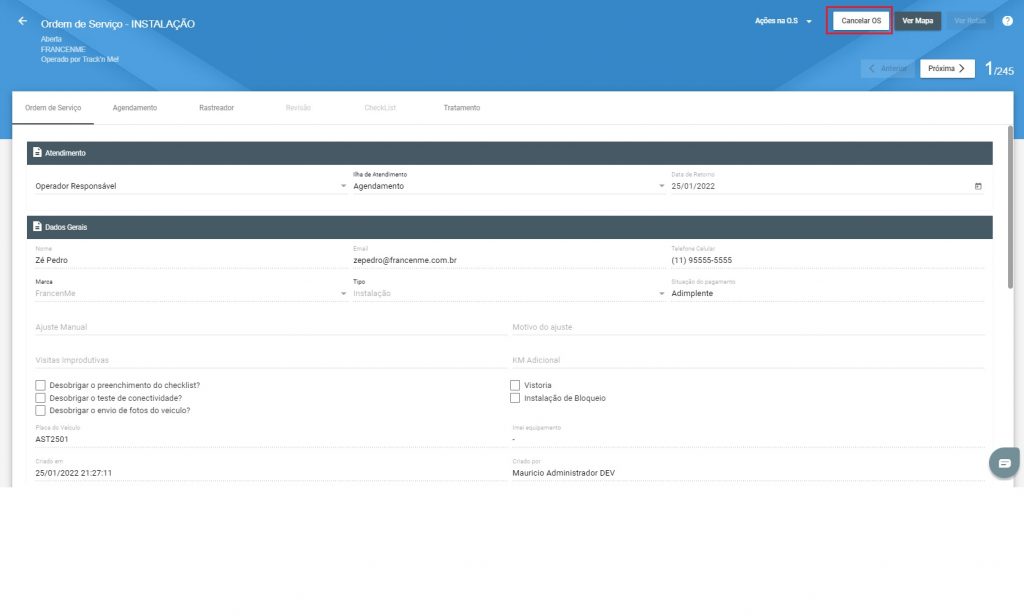Click the vertical scrollbar of the page
The height and width of the screenshot is (616, 1024).
pos(1010,207)
